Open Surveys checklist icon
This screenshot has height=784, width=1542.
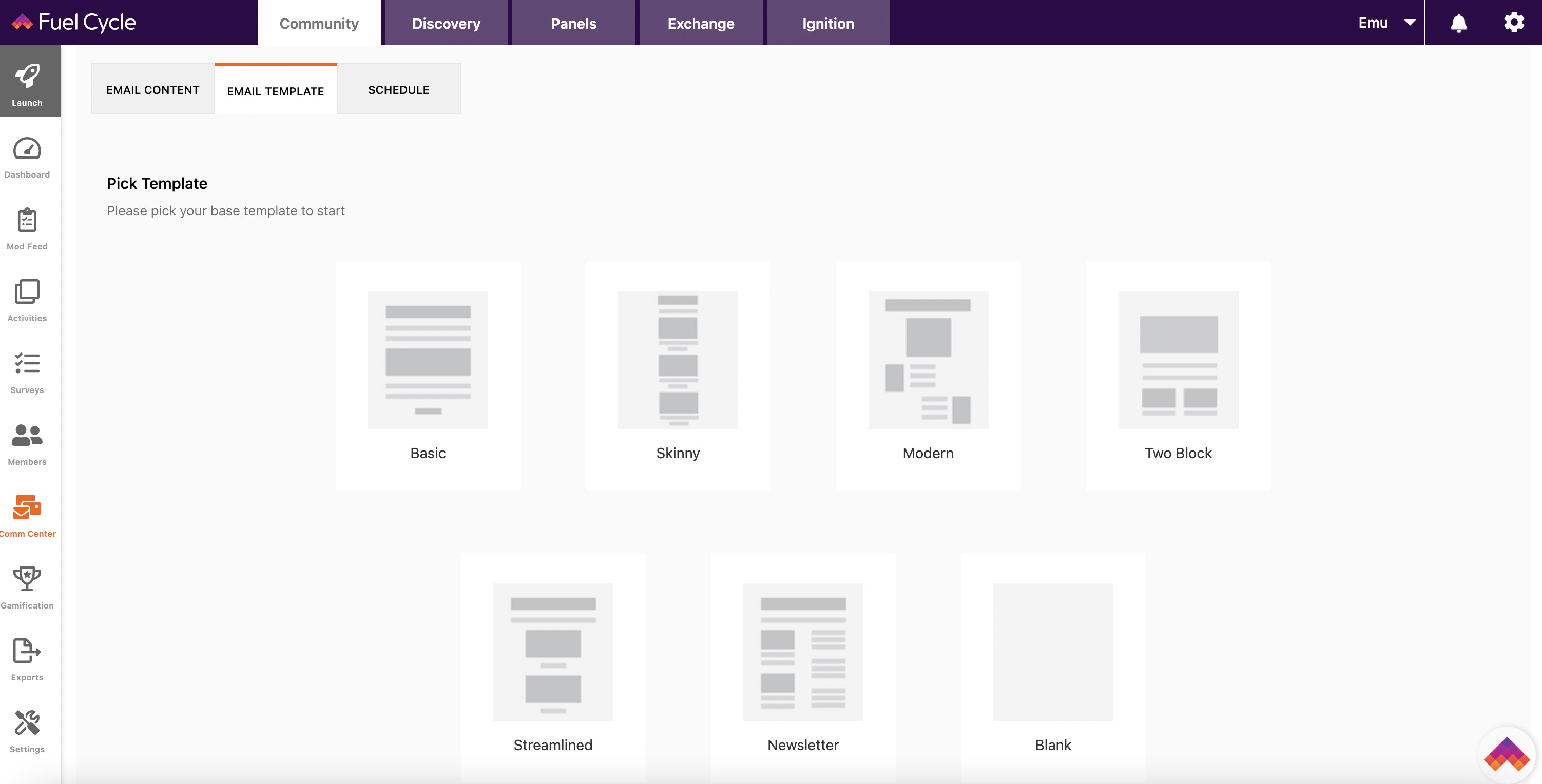point(28,363)
